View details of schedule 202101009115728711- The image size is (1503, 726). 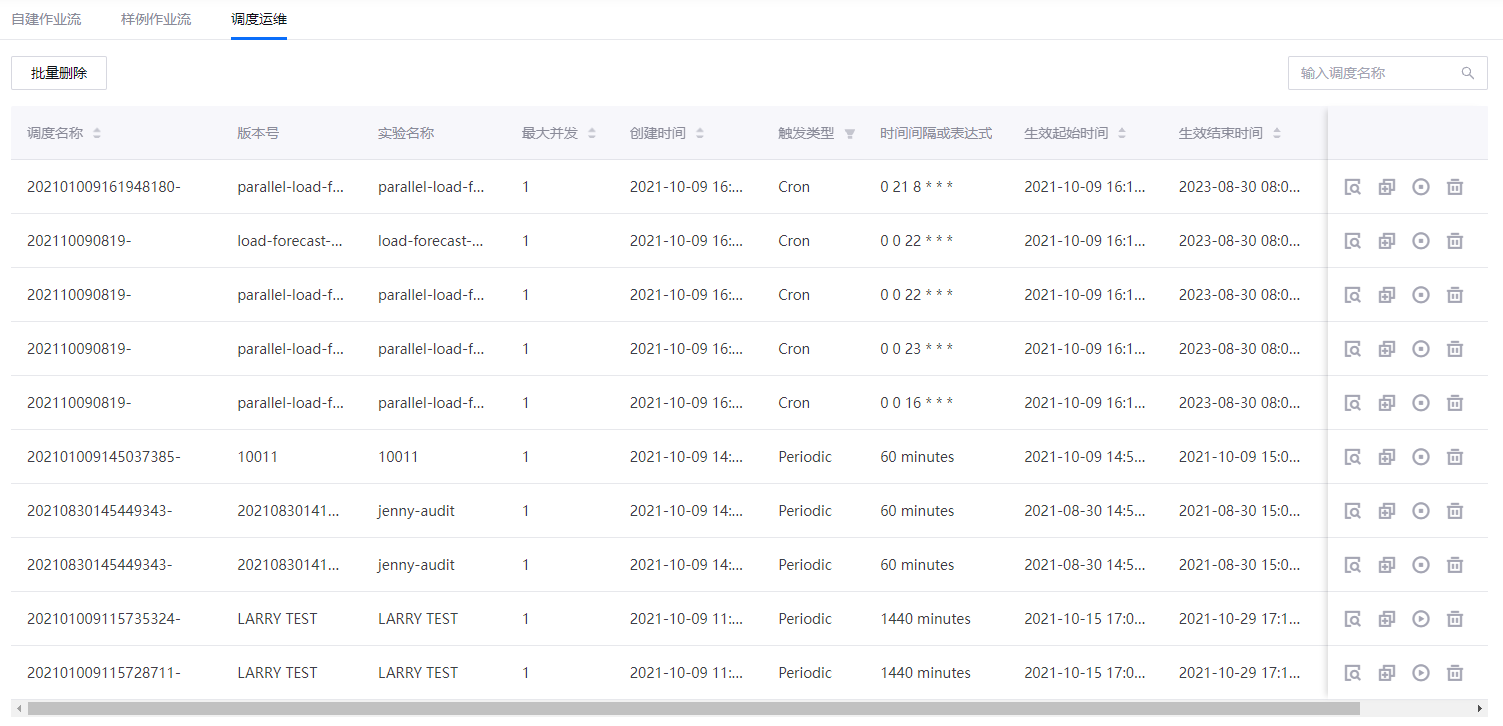click(1352, 673)
